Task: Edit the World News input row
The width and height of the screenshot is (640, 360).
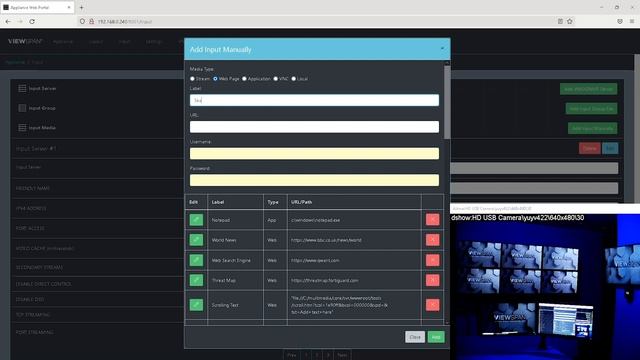Action: [x=196, y=240]
